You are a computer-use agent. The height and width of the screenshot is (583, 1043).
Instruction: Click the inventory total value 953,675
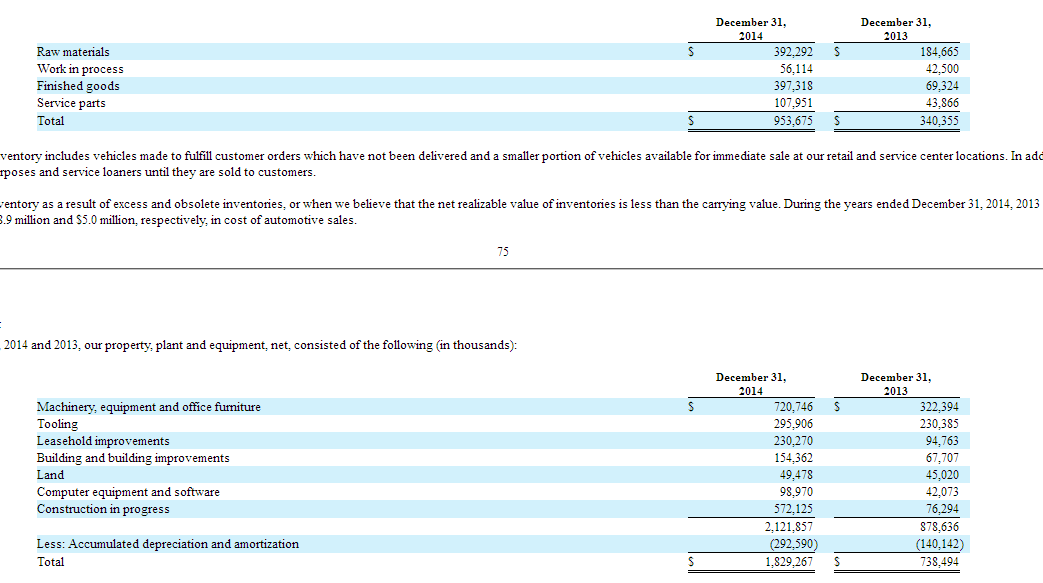coord(793,121)
